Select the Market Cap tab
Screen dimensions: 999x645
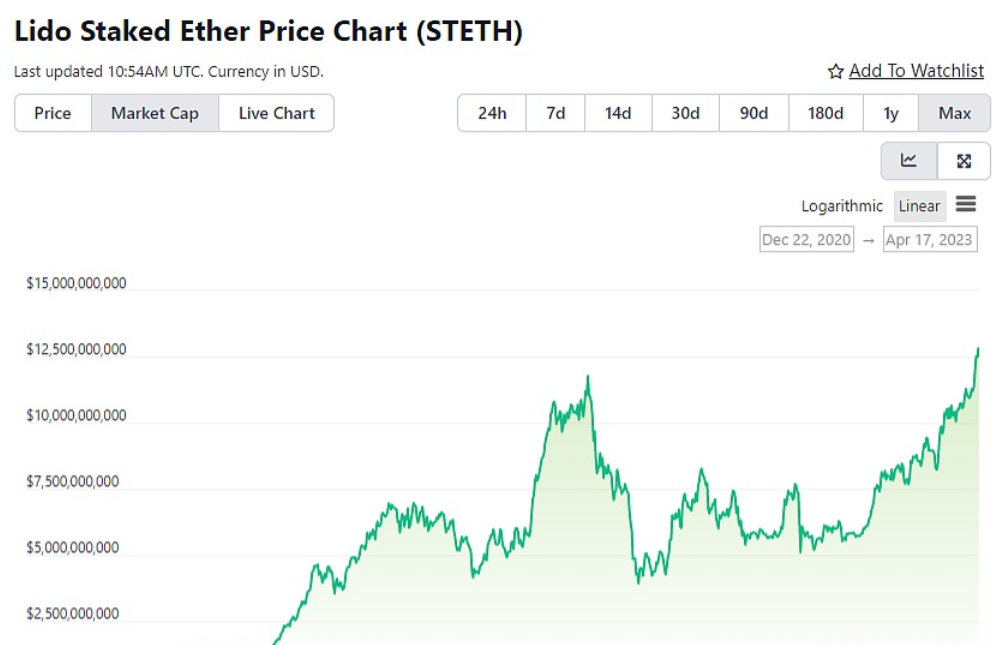click(155, 113)
